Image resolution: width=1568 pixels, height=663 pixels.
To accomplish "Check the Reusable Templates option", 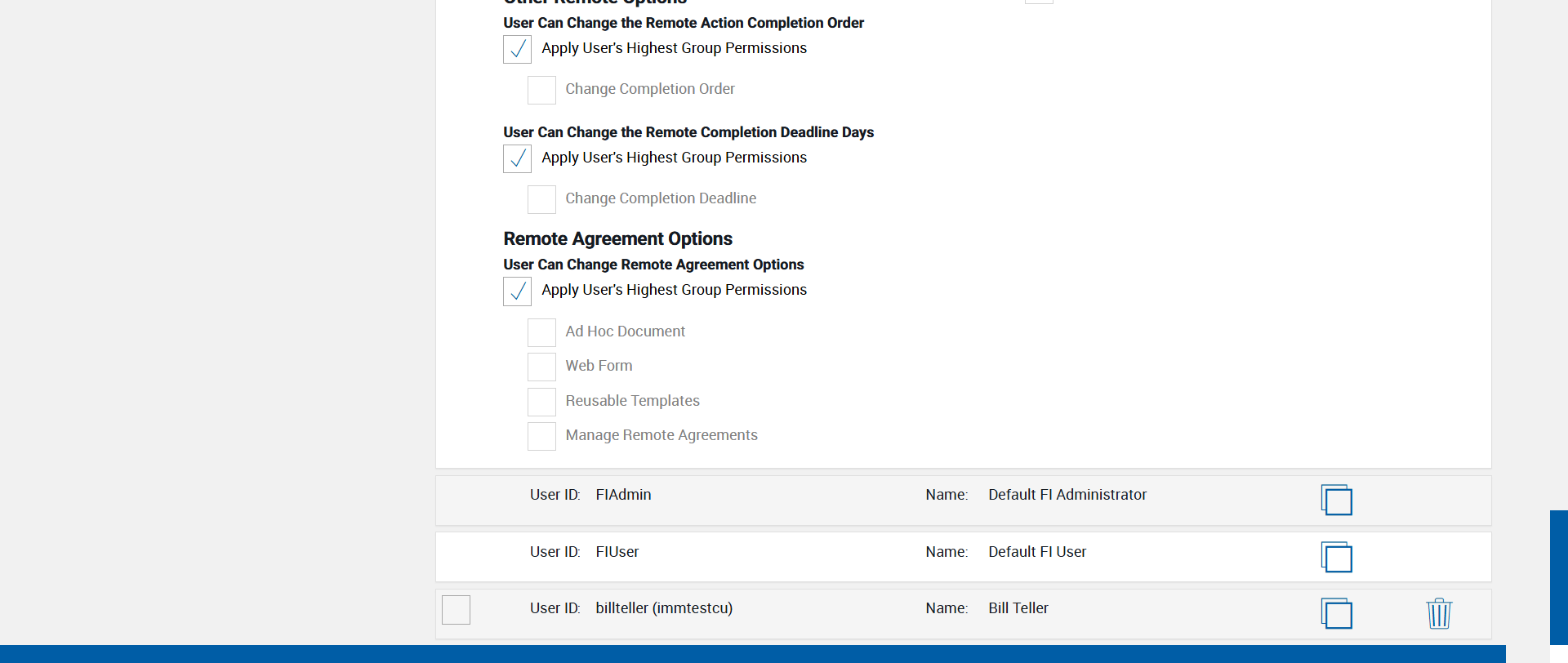I will click(x=541, y=402).
